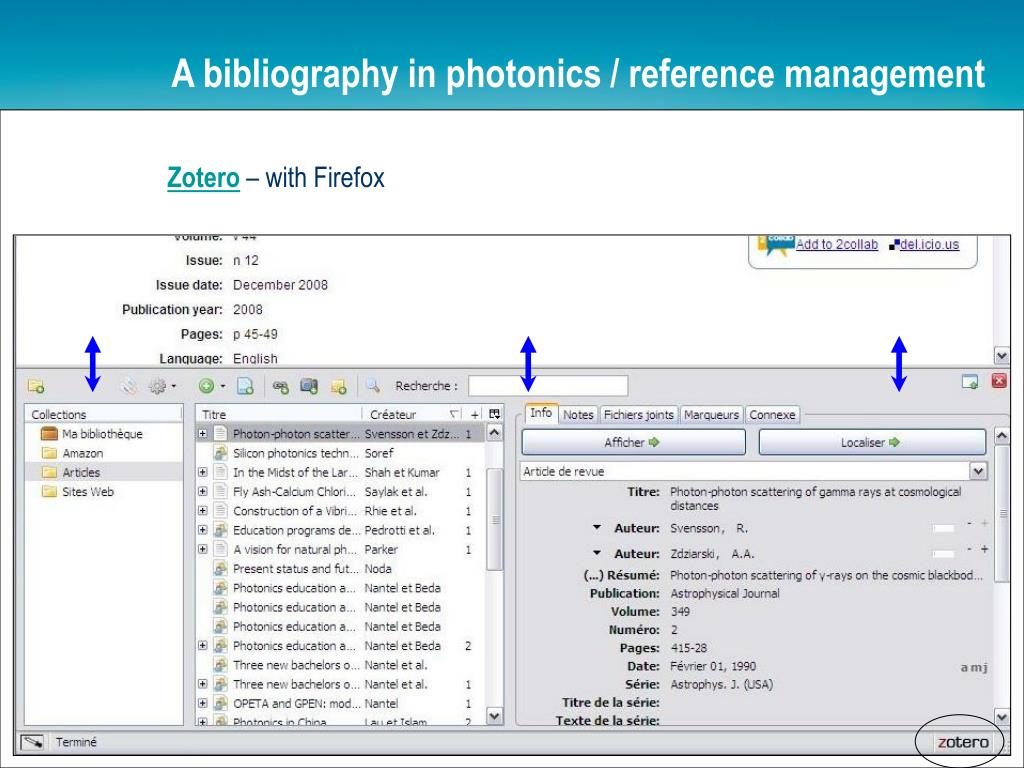Click the new collection folder icon
1024x768 pixels.
coord(36,386)
